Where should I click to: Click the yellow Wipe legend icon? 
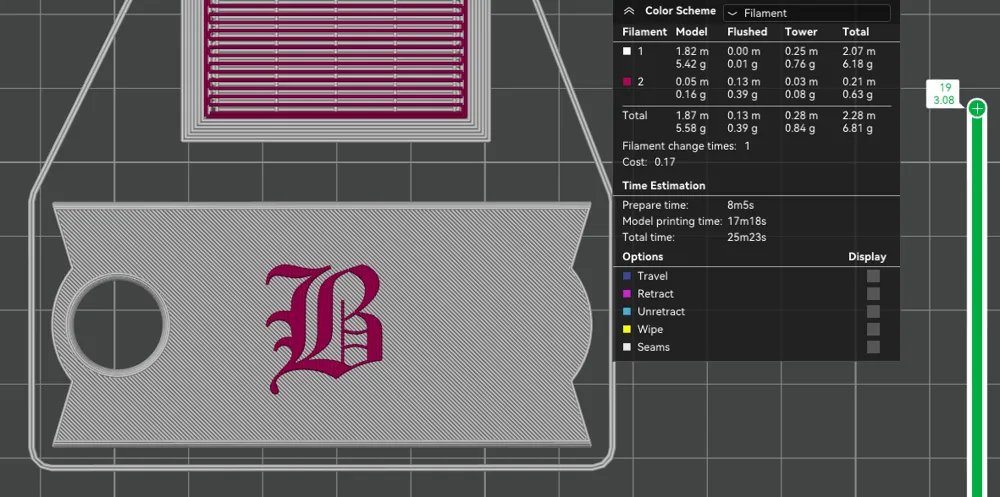click(x=627, y=329)
